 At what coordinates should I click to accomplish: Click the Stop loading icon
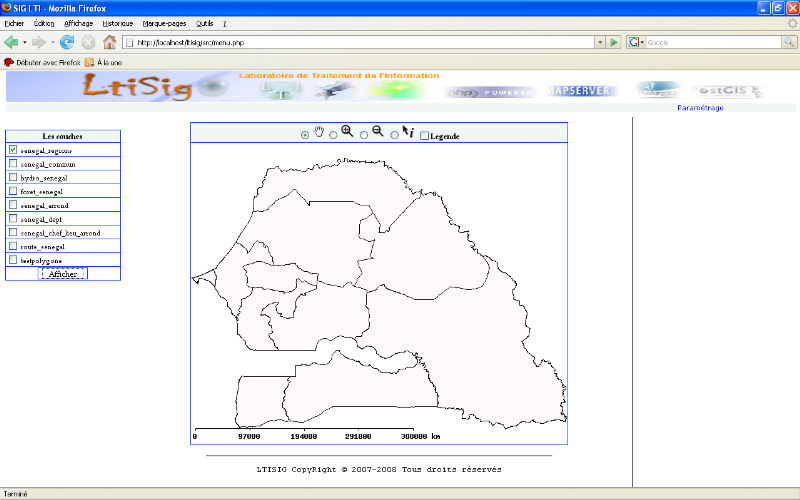coord(88,42)
